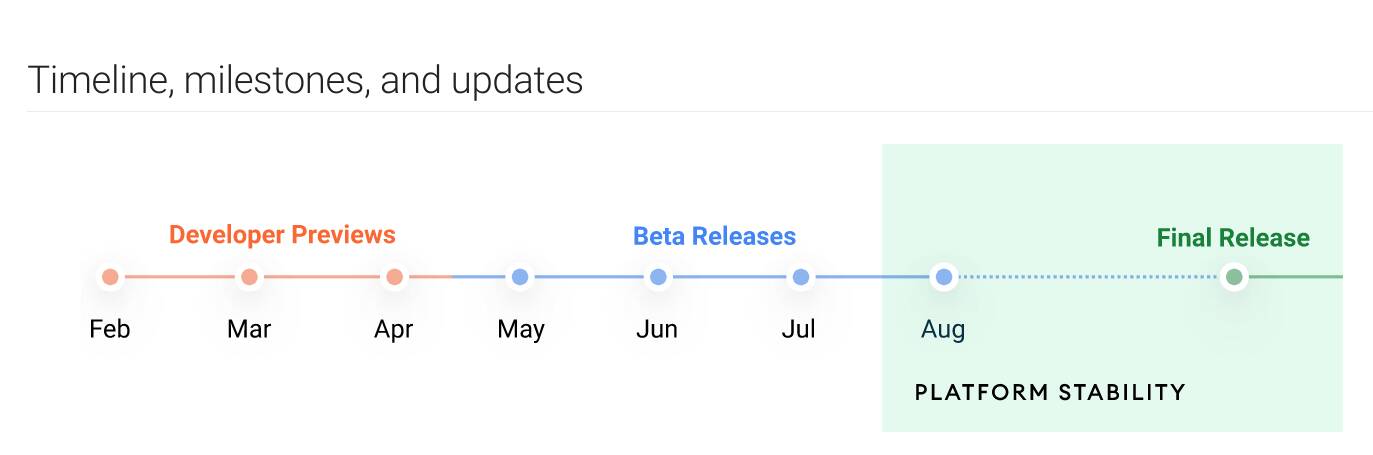Screen dimensions: 1373x455
Task: Select the PLATFORM STABILITY text
Action: (x=1050, y=392)
